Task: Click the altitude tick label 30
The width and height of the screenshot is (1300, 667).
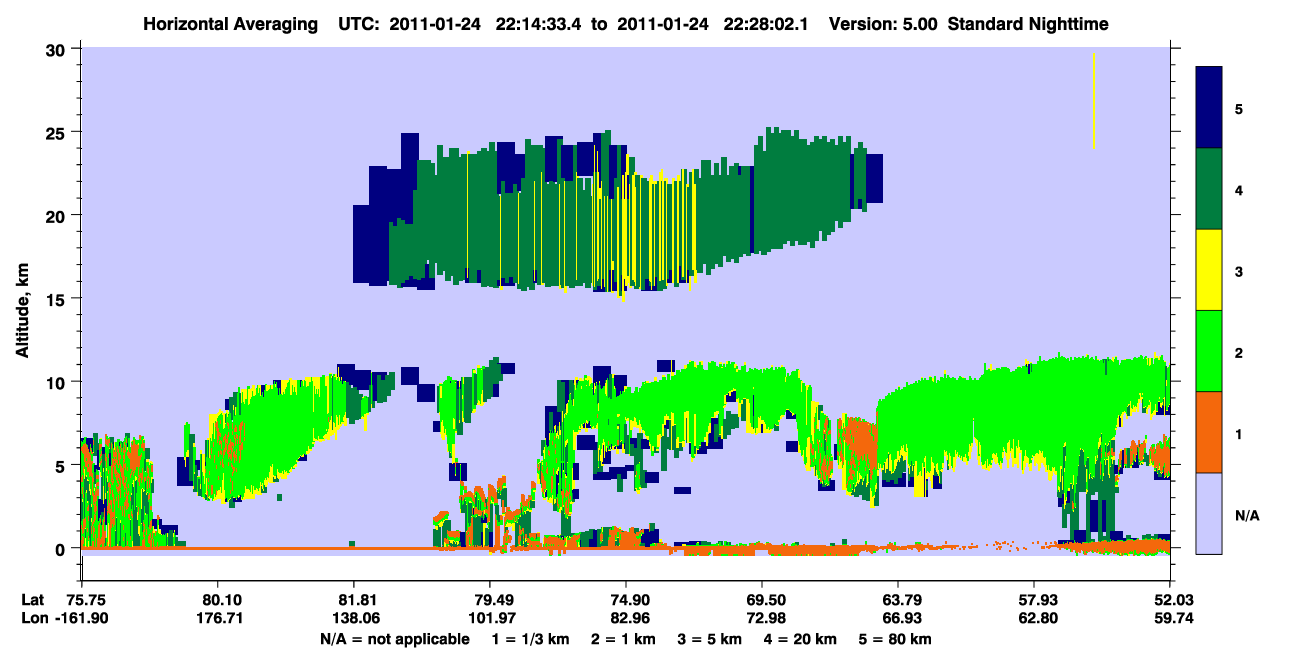Action: tap(57, 49)
